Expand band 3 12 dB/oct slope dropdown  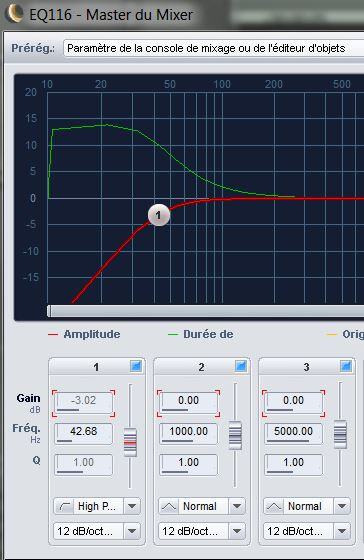click(342, 531)
